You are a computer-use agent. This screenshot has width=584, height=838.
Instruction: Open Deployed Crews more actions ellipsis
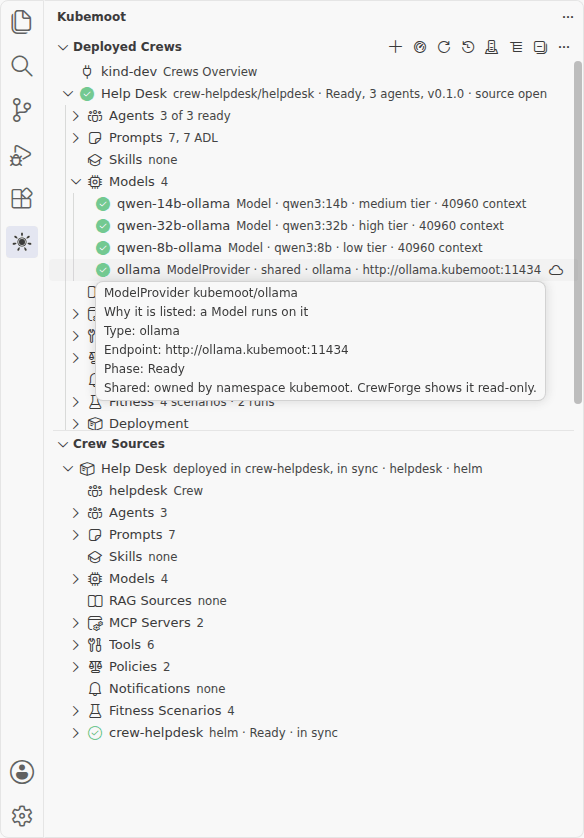click(x=564, y=47)
